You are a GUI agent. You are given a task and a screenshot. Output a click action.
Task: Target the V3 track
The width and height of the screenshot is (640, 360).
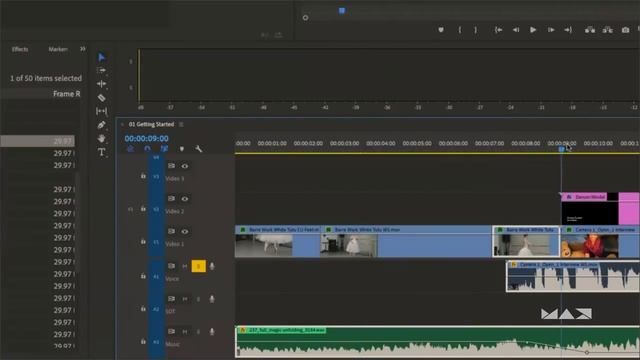point(156,176)
